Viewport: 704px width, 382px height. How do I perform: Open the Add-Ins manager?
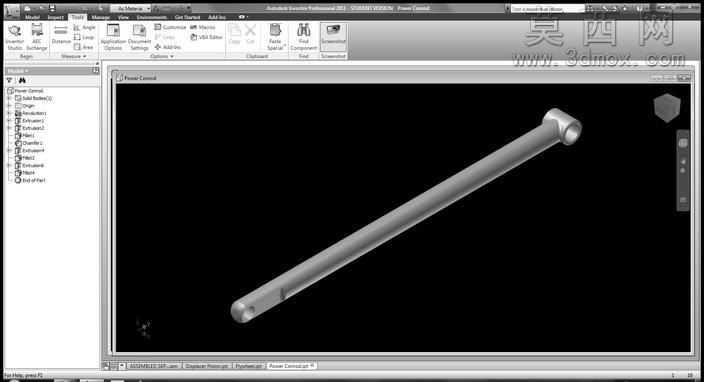tap(167, 47)
